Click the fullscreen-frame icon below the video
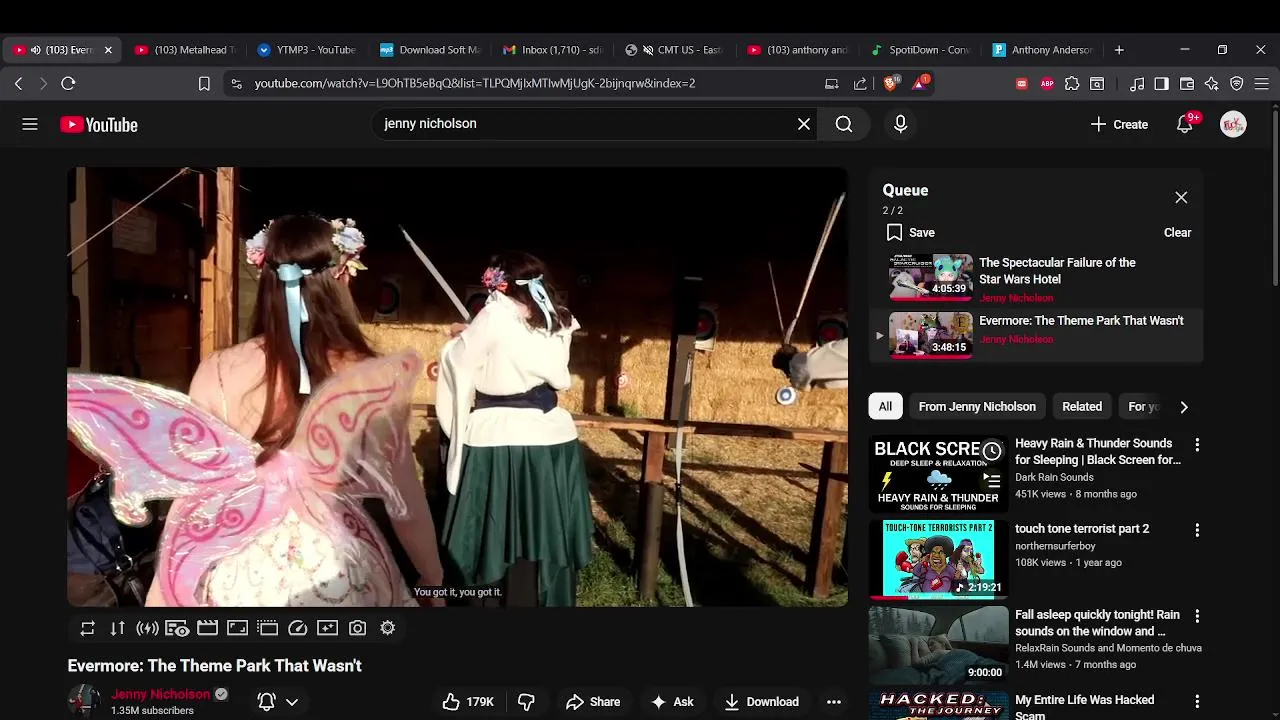Screen dimensions: 1280x720 (x=237, y=628)
